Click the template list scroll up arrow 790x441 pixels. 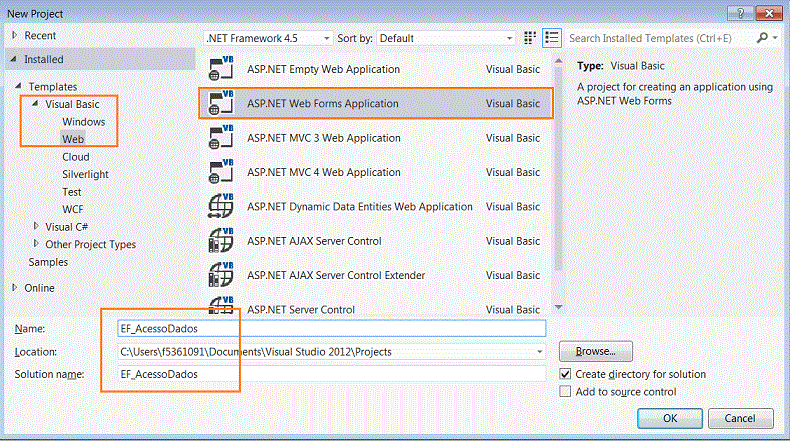(x=558, y=61)
